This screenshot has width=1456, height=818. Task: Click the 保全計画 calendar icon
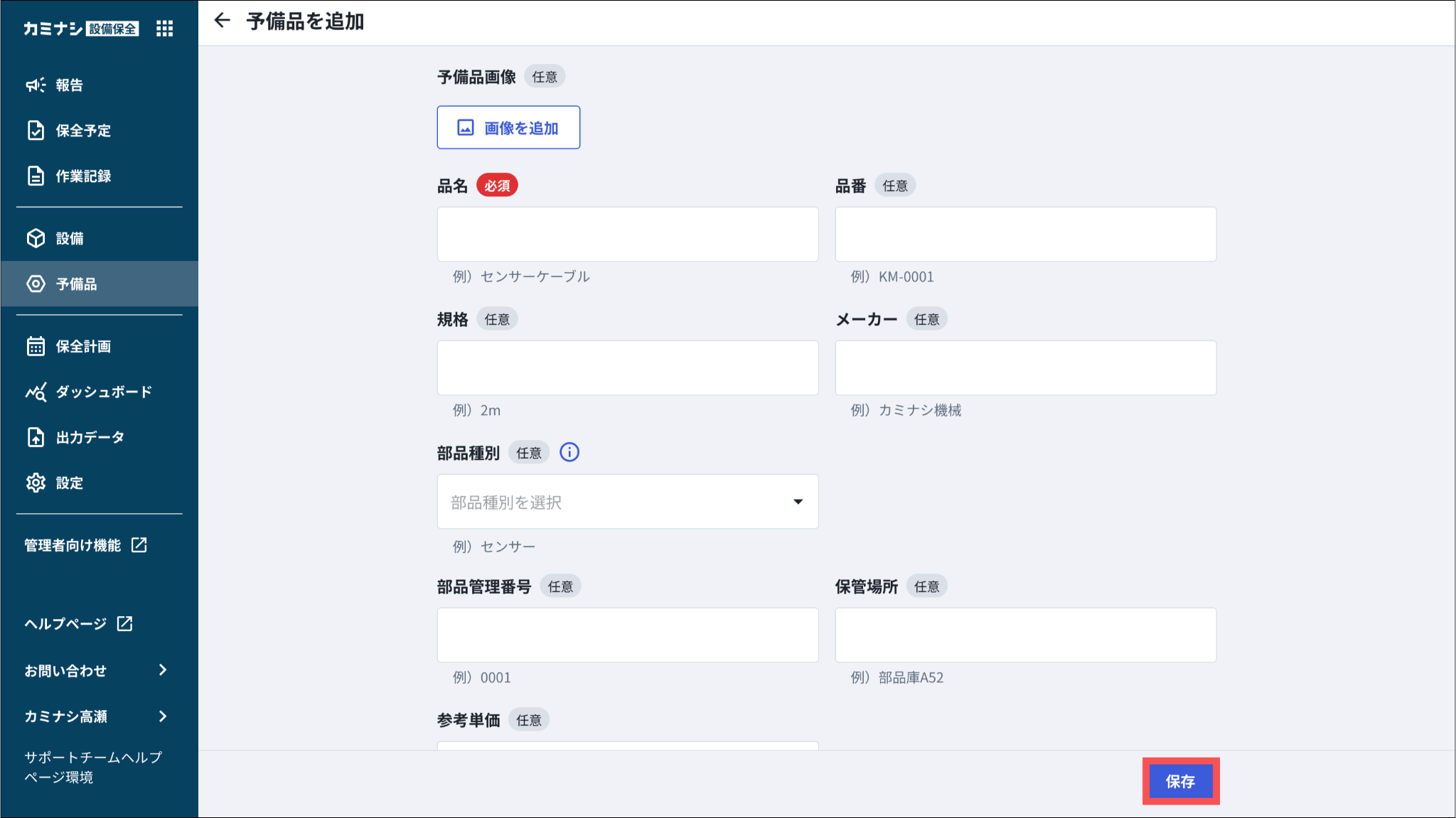[36, 346]
